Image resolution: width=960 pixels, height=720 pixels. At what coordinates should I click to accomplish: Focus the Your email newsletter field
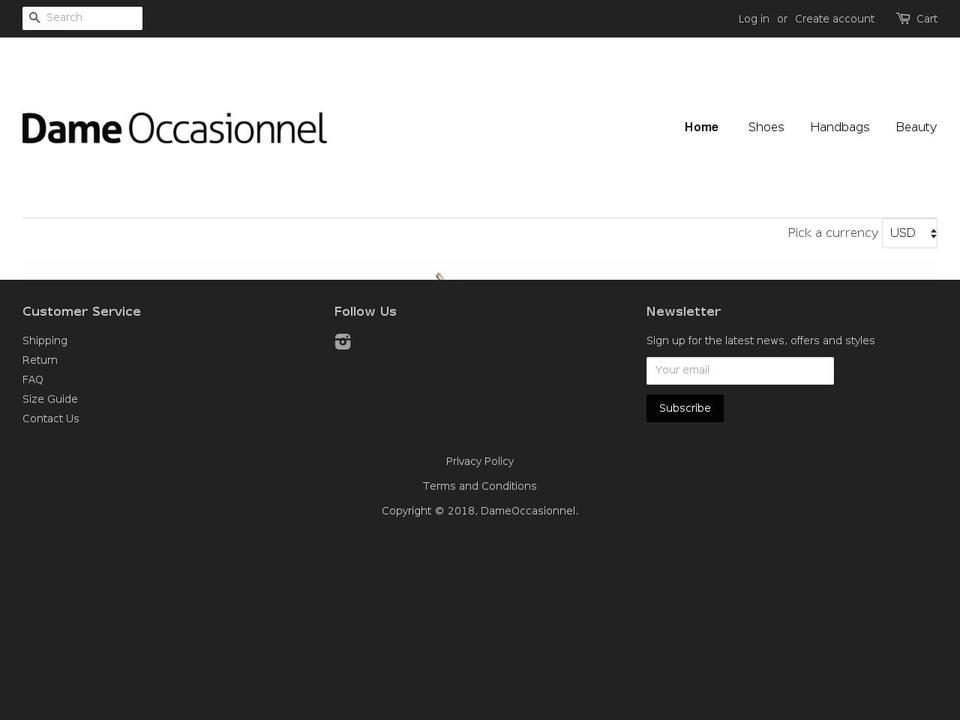point(740,370)
